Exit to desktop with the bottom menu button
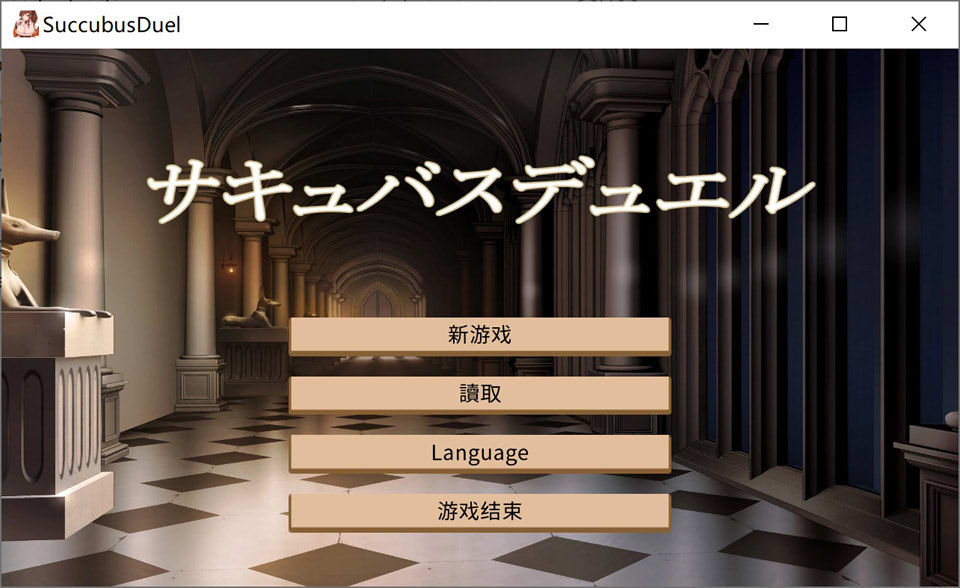This screenshot has width=960, height=588. [x=479, y=511]
